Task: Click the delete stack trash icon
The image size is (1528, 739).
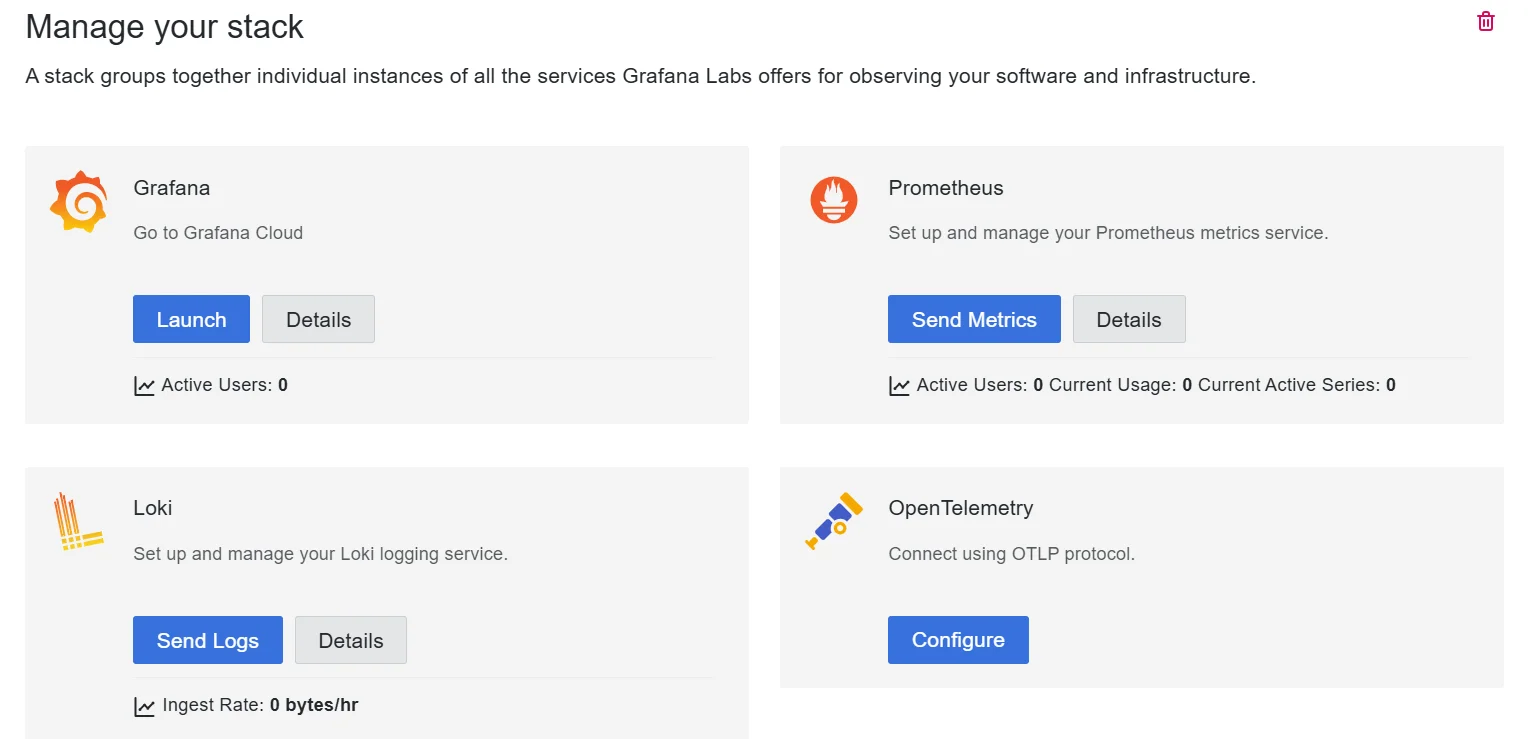Action: (x=1486, y=22)
